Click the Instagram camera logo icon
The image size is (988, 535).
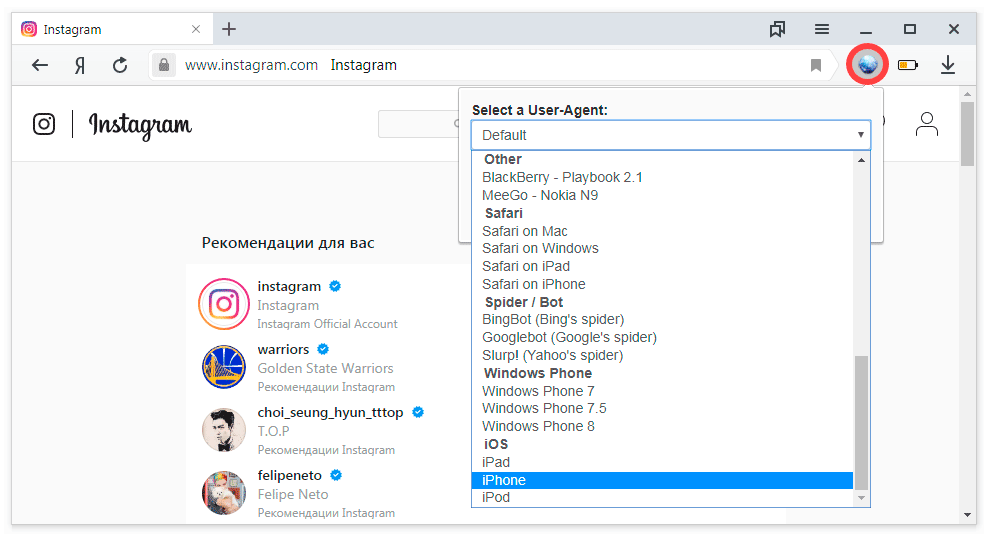pyautogui.click(x=44, y=124)
